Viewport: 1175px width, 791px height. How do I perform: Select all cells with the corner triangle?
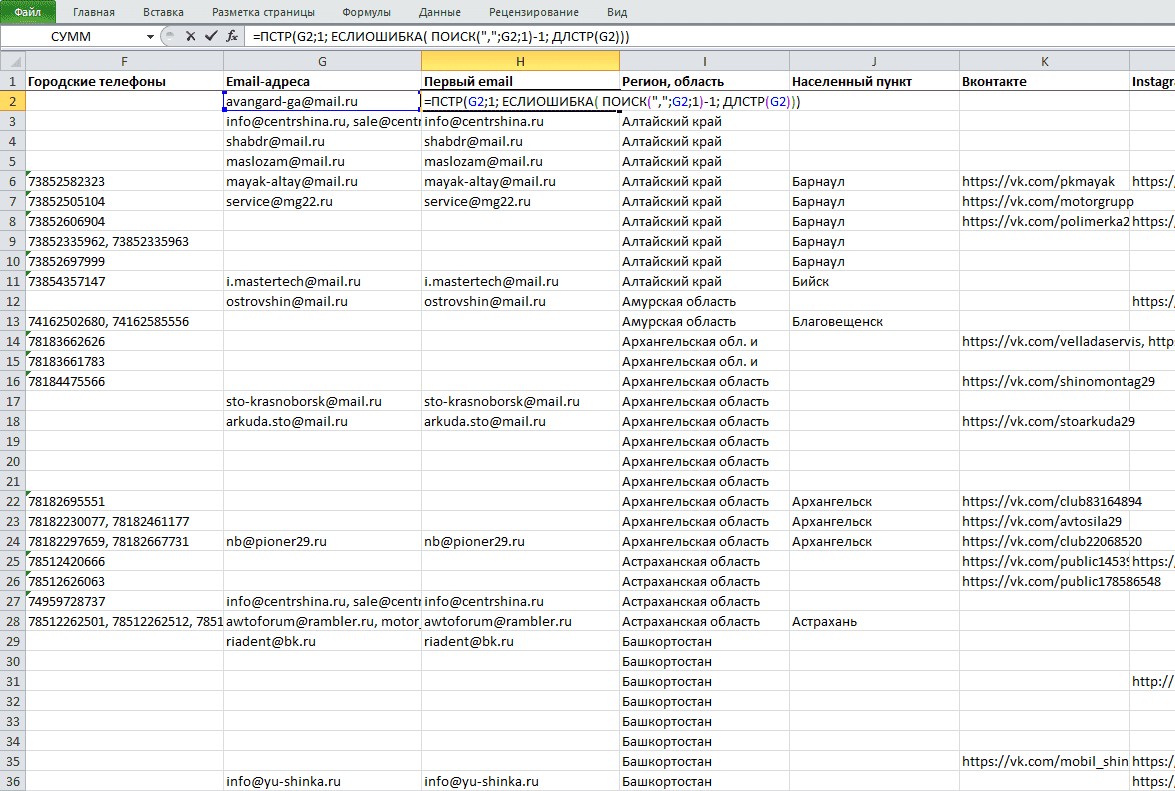click(x=13, y=61)
